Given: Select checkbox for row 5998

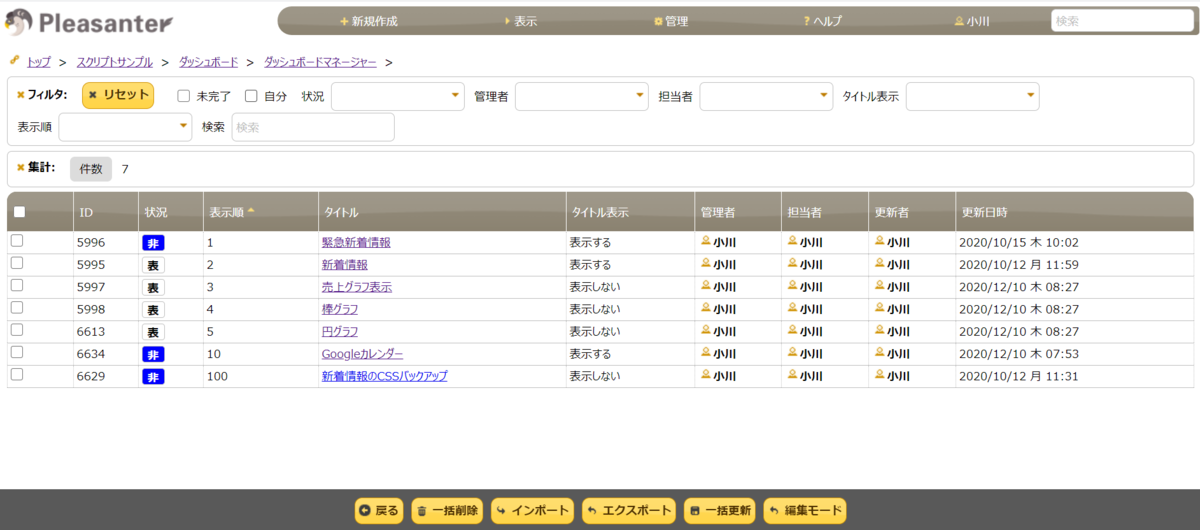Looking at the screenshot, I should point(17,308).
